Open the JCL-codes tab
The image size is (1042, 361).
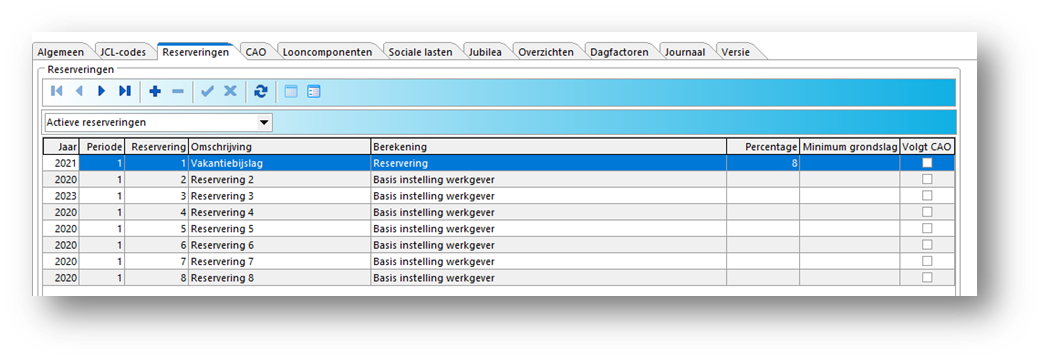click(122, 52)
